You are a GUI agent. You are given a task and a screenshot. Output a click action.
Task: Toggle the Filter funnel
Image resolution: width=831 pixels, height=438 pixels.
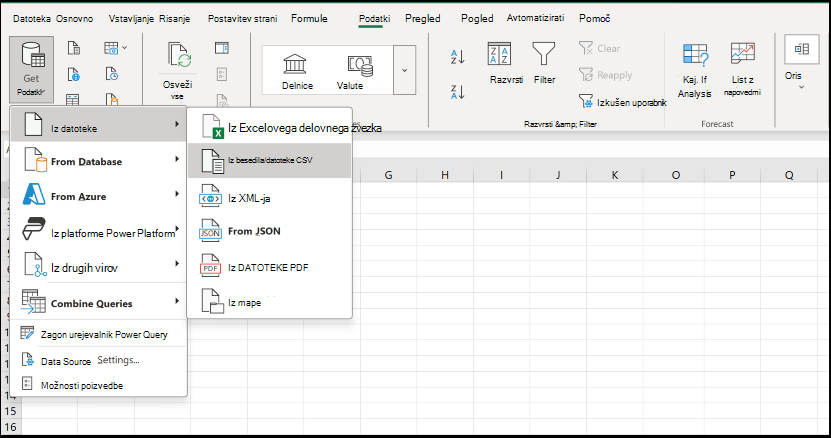pyautogui.click(x=544, y=63)
